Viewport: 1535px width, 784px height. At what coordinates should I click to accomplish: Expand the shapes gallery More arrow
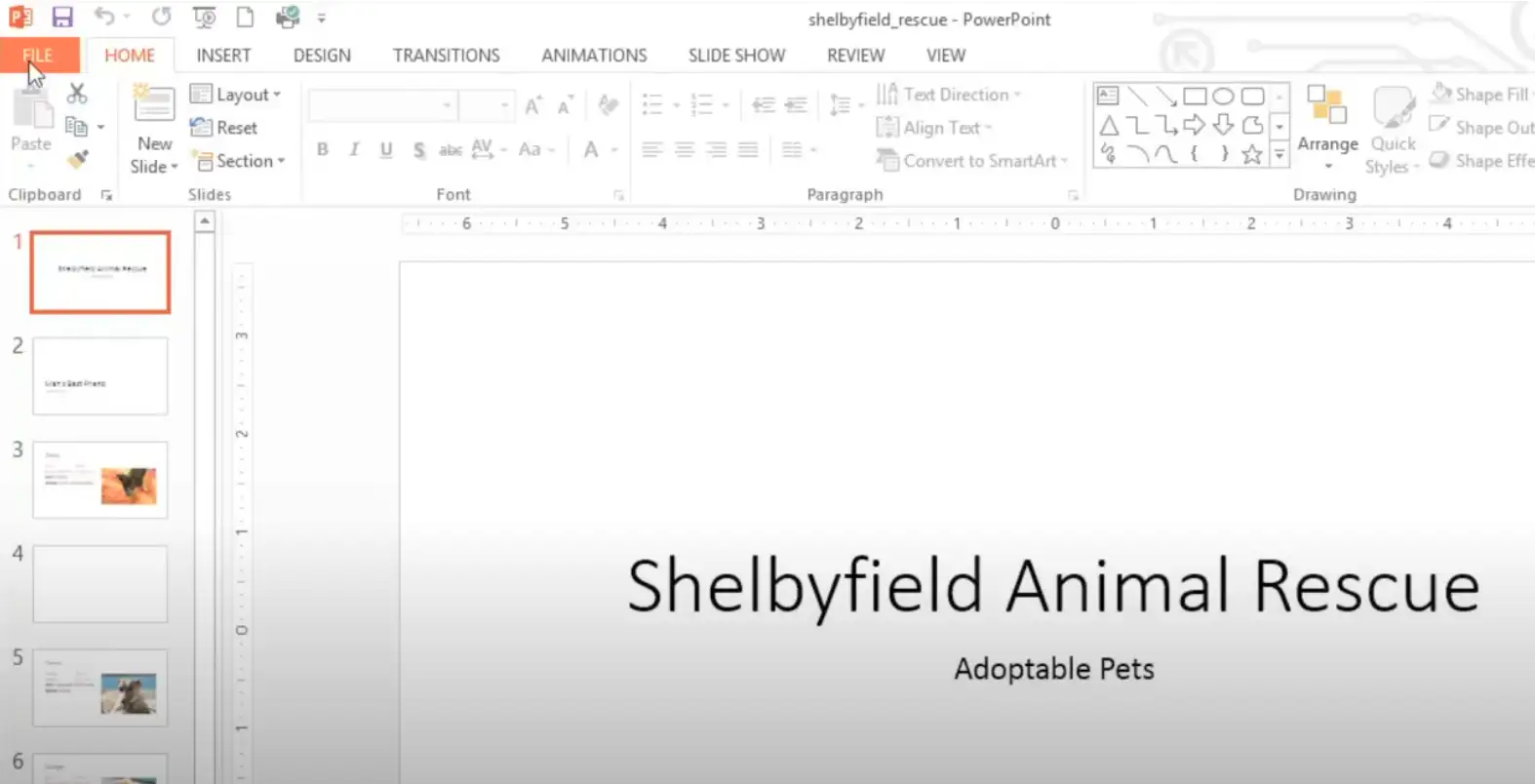(x=1279, y=154)
